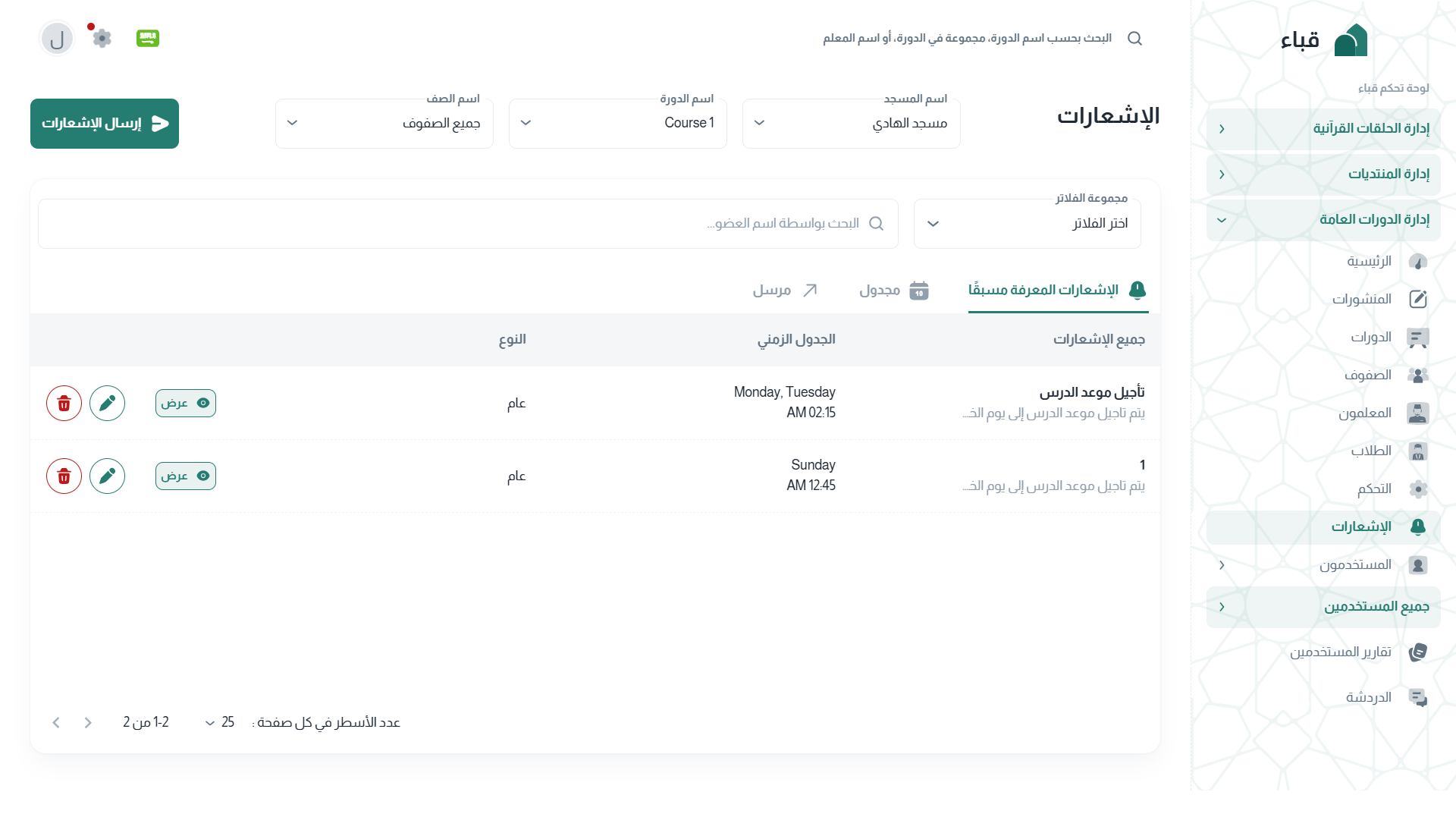Edit the Sunday 12:45 notification with pencil
This screenshot has height=836, width=1456.
(107, 476)
